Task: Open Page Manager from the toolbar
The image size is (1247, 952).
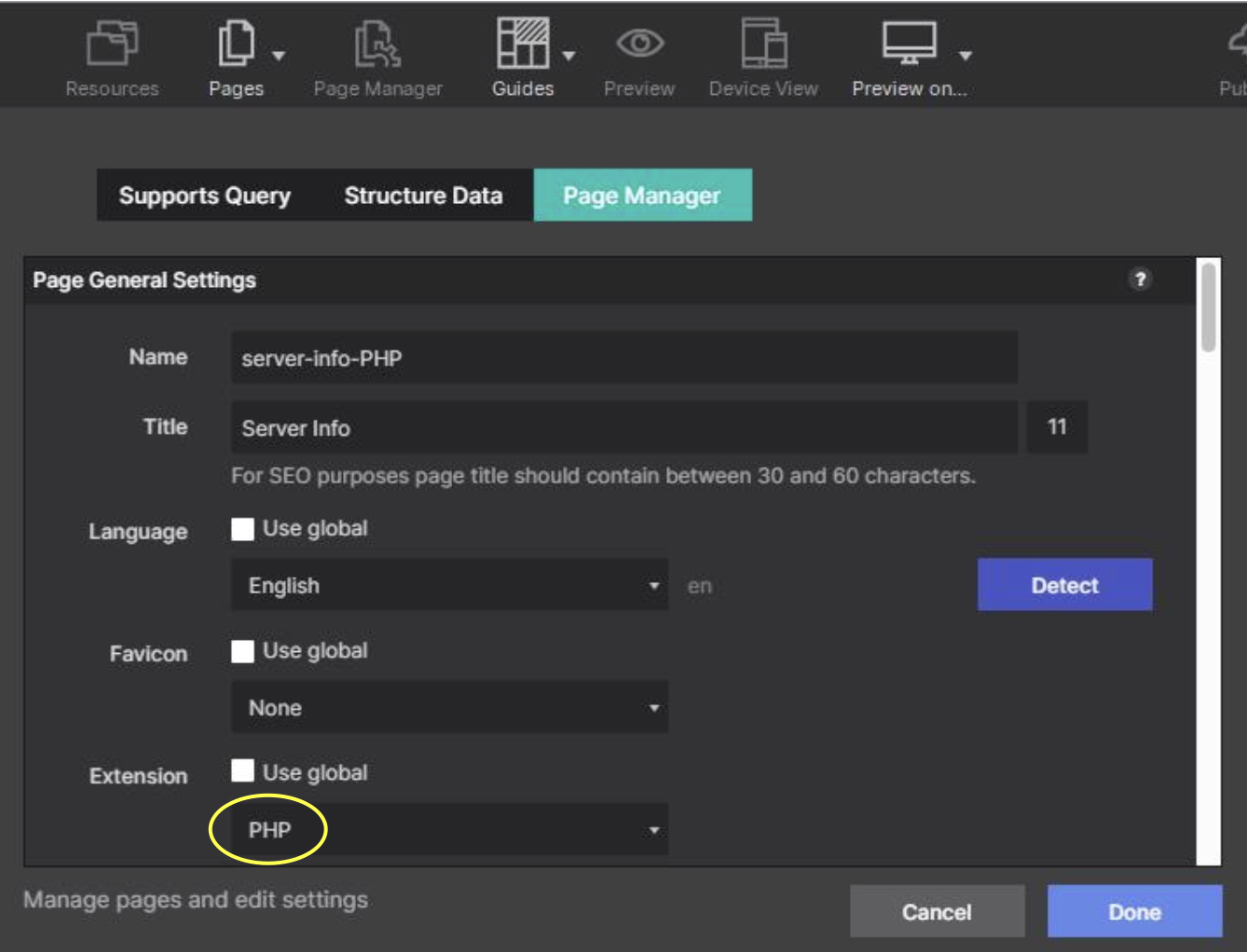Action: coord(377,44)
